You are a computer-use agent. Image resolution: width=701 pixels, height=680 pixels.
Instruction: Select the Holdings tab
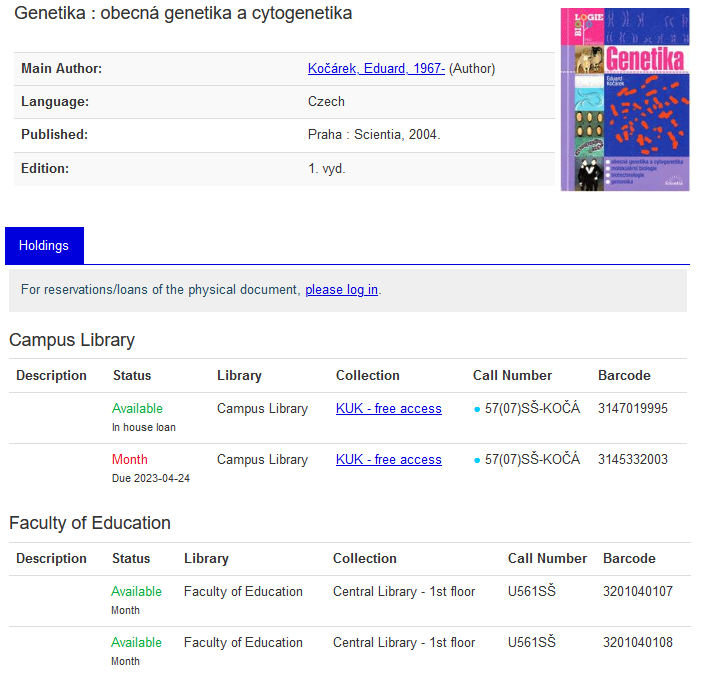pos(44,245)
